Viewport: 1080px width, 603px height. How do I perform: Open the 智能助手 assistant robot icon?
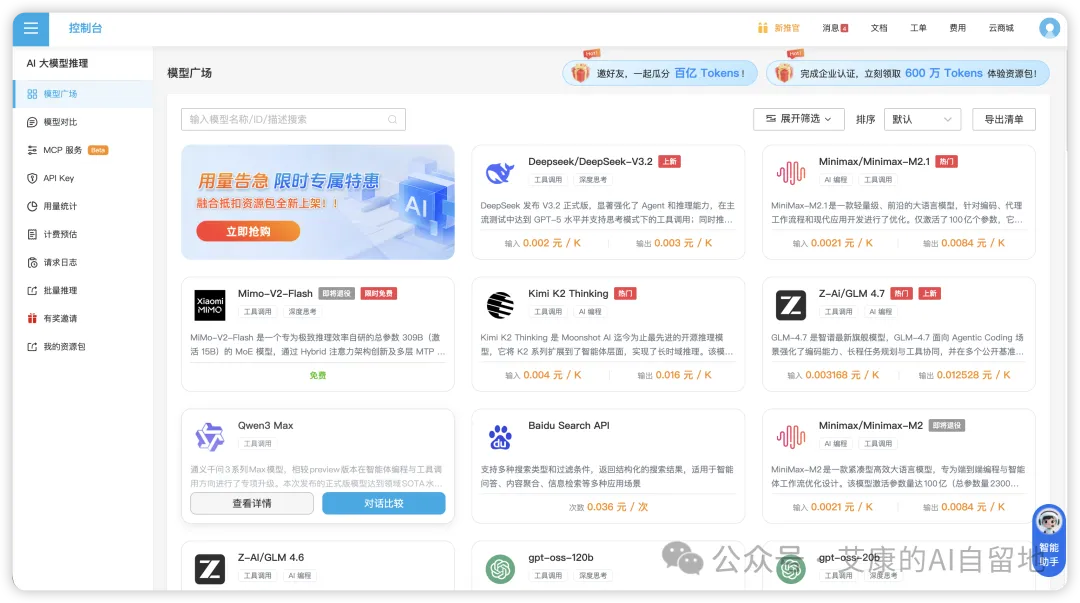[x=1048, y=522]
